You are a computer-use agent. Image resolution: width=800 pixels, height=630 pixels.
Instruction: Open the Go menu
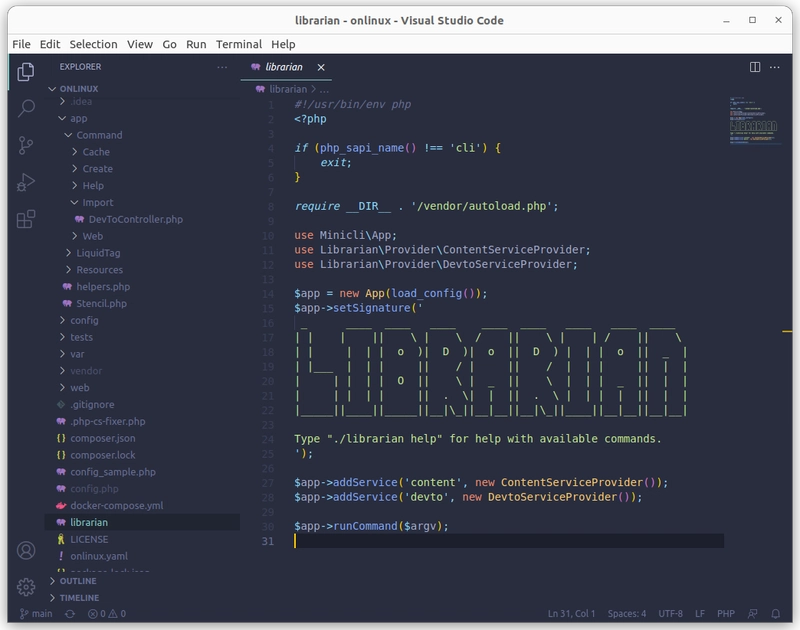[169, 44]
